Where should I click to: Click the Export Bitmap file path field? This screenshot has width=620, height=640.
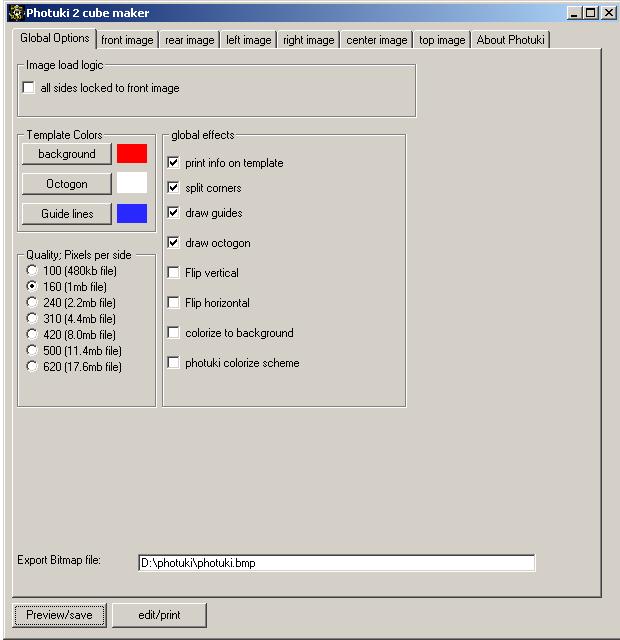pos(336,563)
